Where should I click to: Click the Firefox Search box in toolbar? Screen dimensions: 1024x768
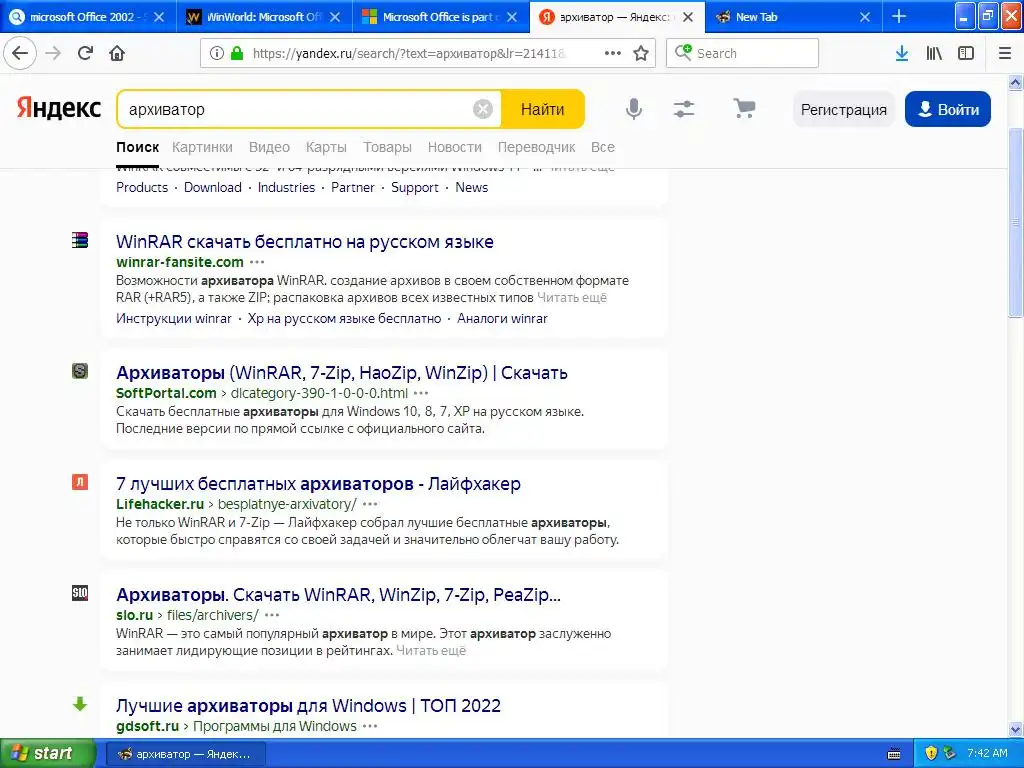coord(742,53)
